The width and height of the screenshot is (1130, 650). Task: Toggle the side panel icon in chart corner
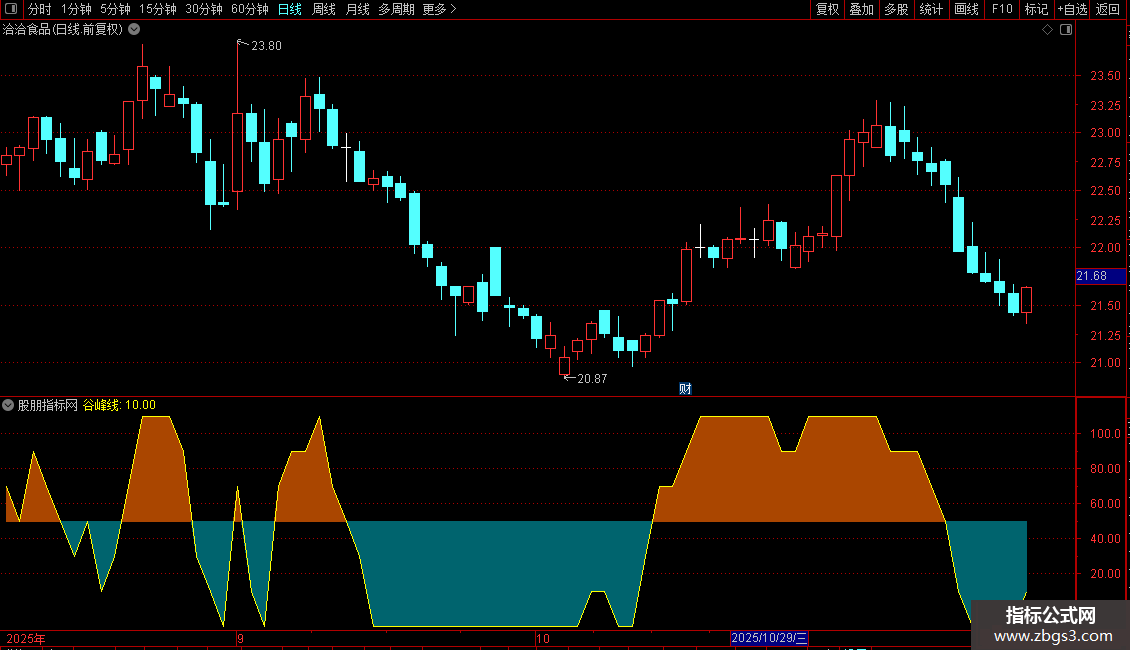click(1066, 30)
